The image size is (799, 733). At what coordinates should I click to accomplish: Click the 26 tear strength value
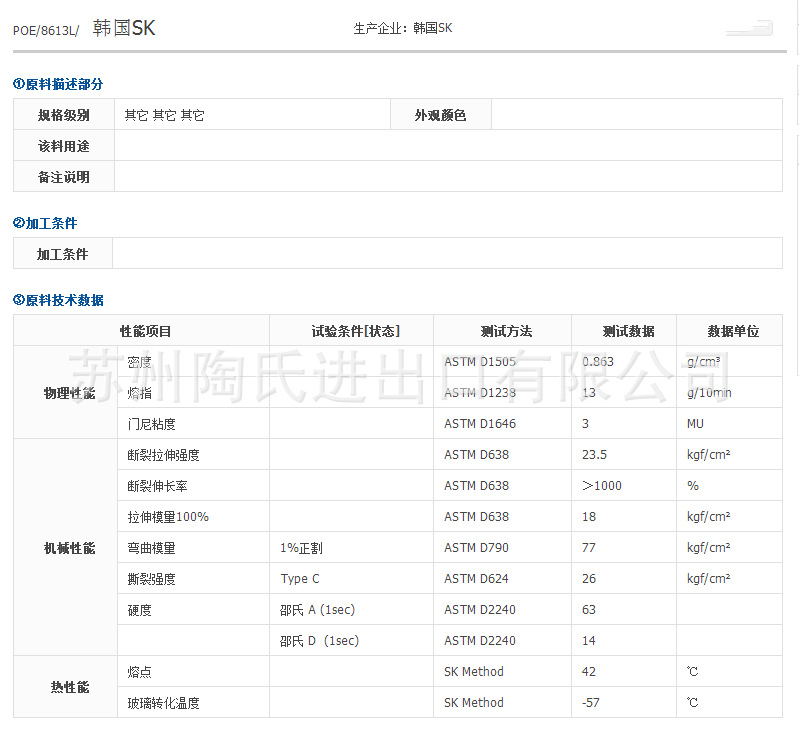tap(589, 579)
